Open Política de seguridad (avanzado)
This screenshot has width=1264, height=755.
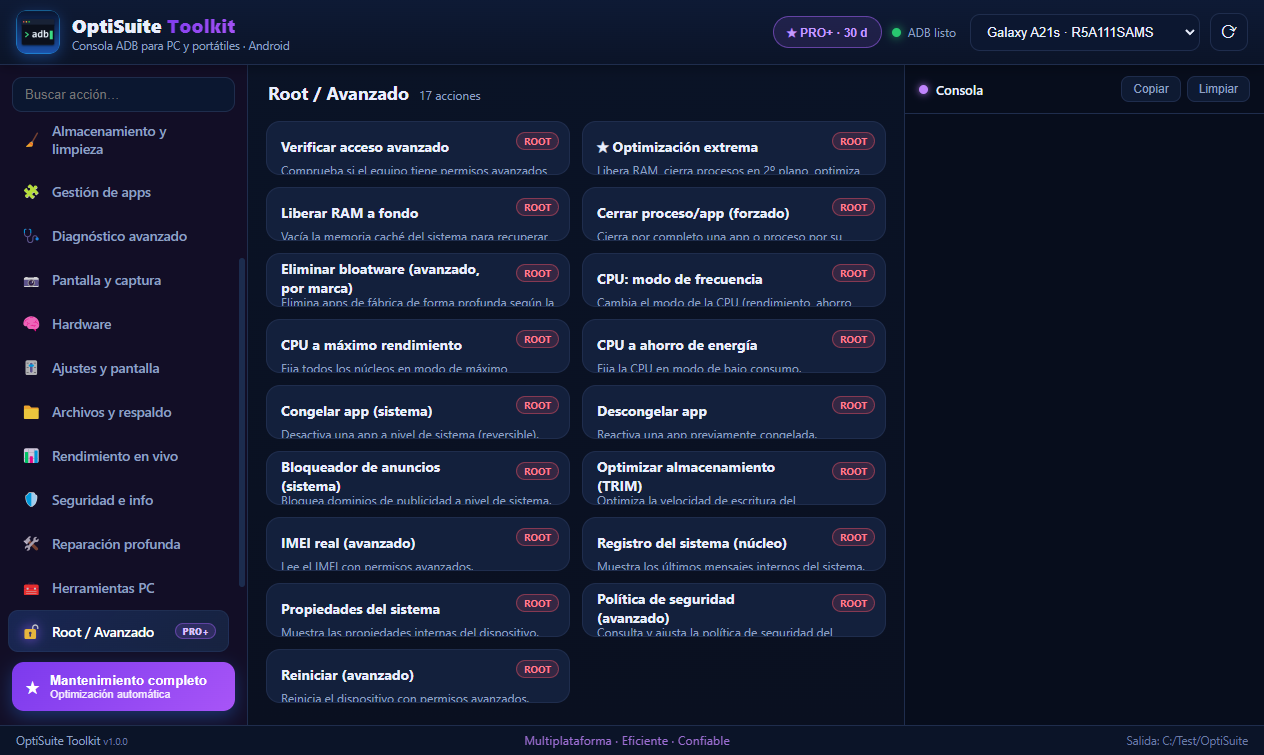click(734, 610)
